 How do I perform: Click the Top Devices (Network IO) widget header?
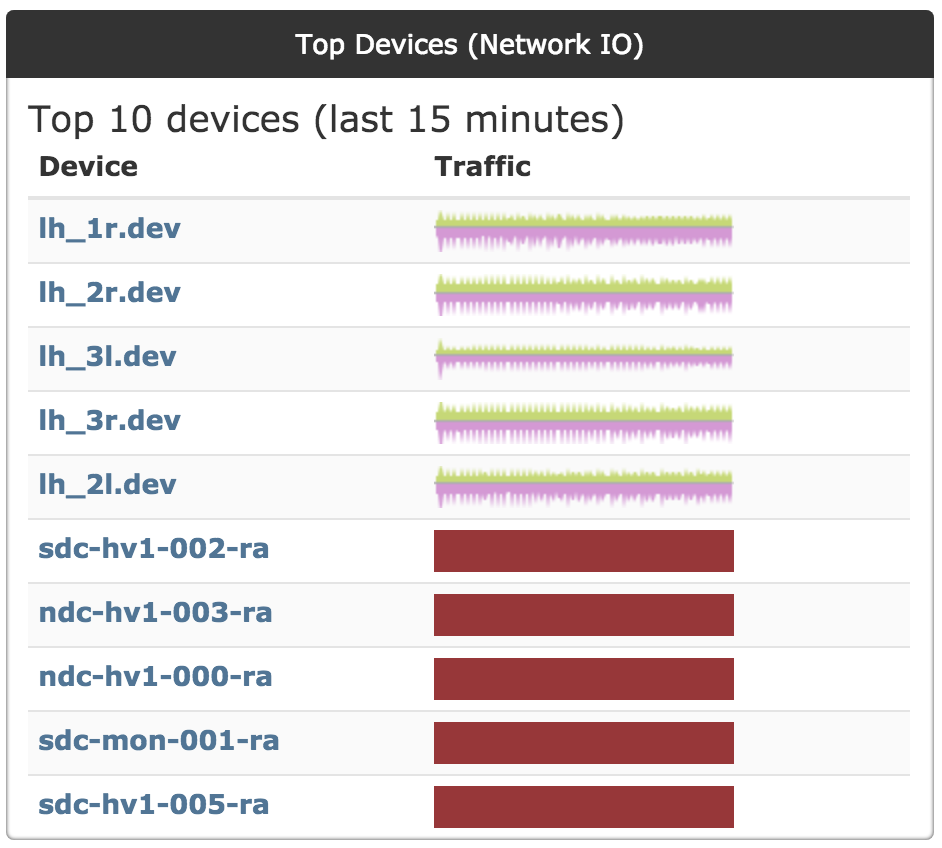[x=470, y=45]
